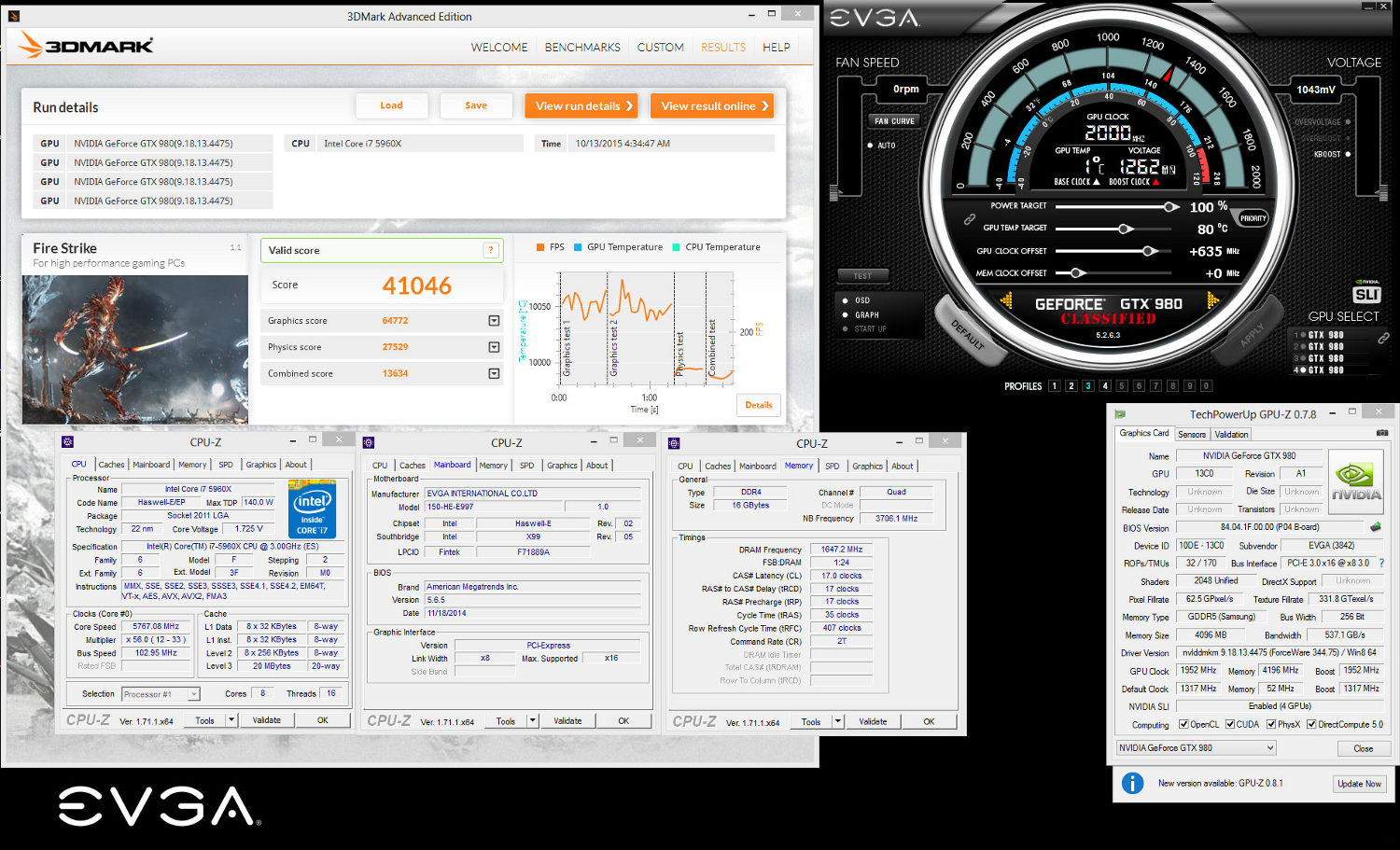Click View result online button
Viewport: 1400px width, 850px height.
pos(712,105)
